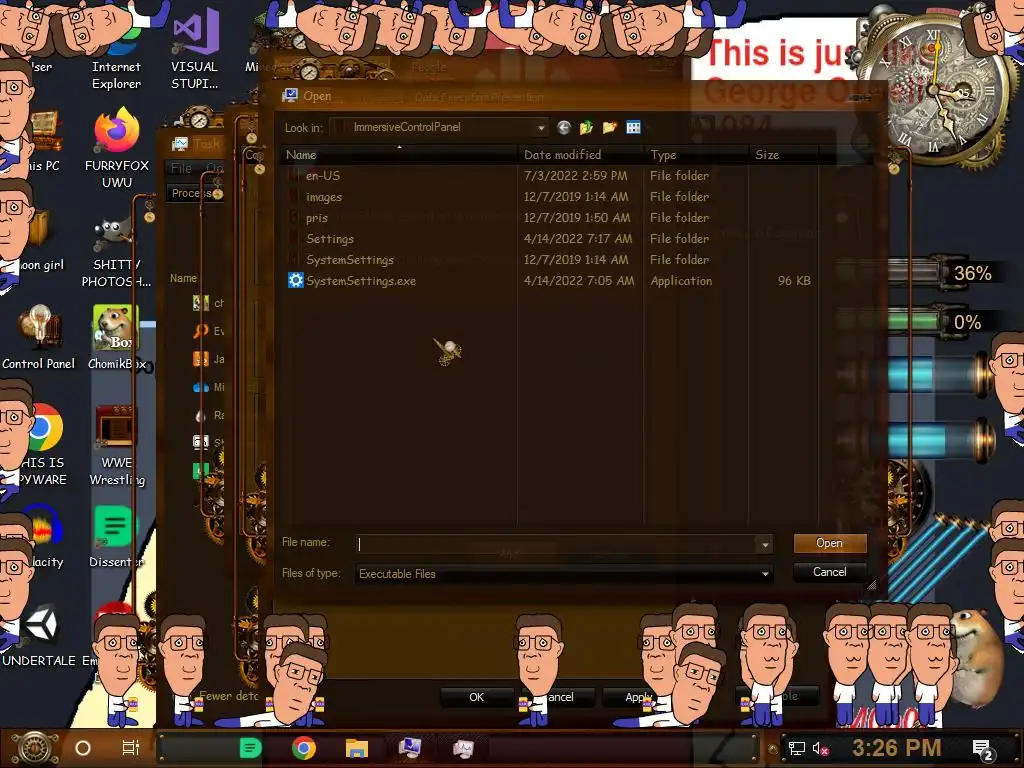Screen dimensions: 1024x768
Task: Select the GIMP SHITTY PHOTOSH... desktop icon
Action: click(x=116, y=251)
